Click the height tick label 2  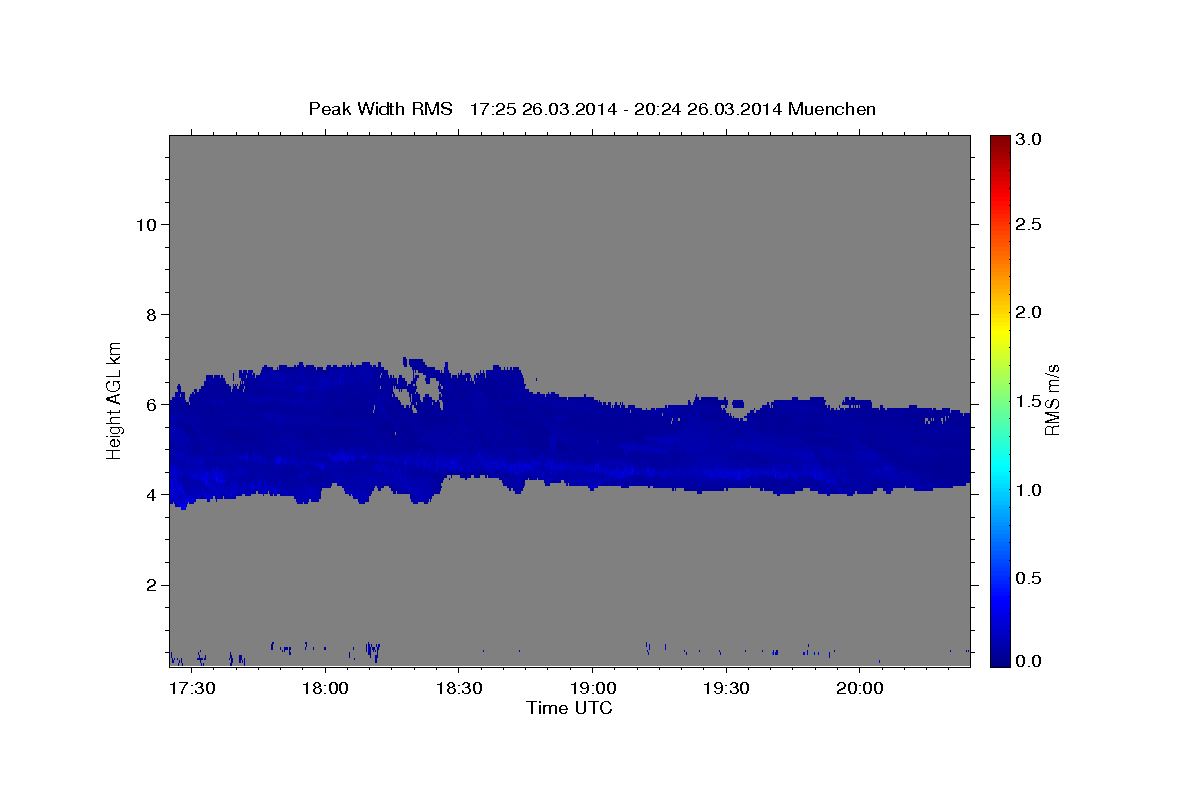(x=150, y=585)
